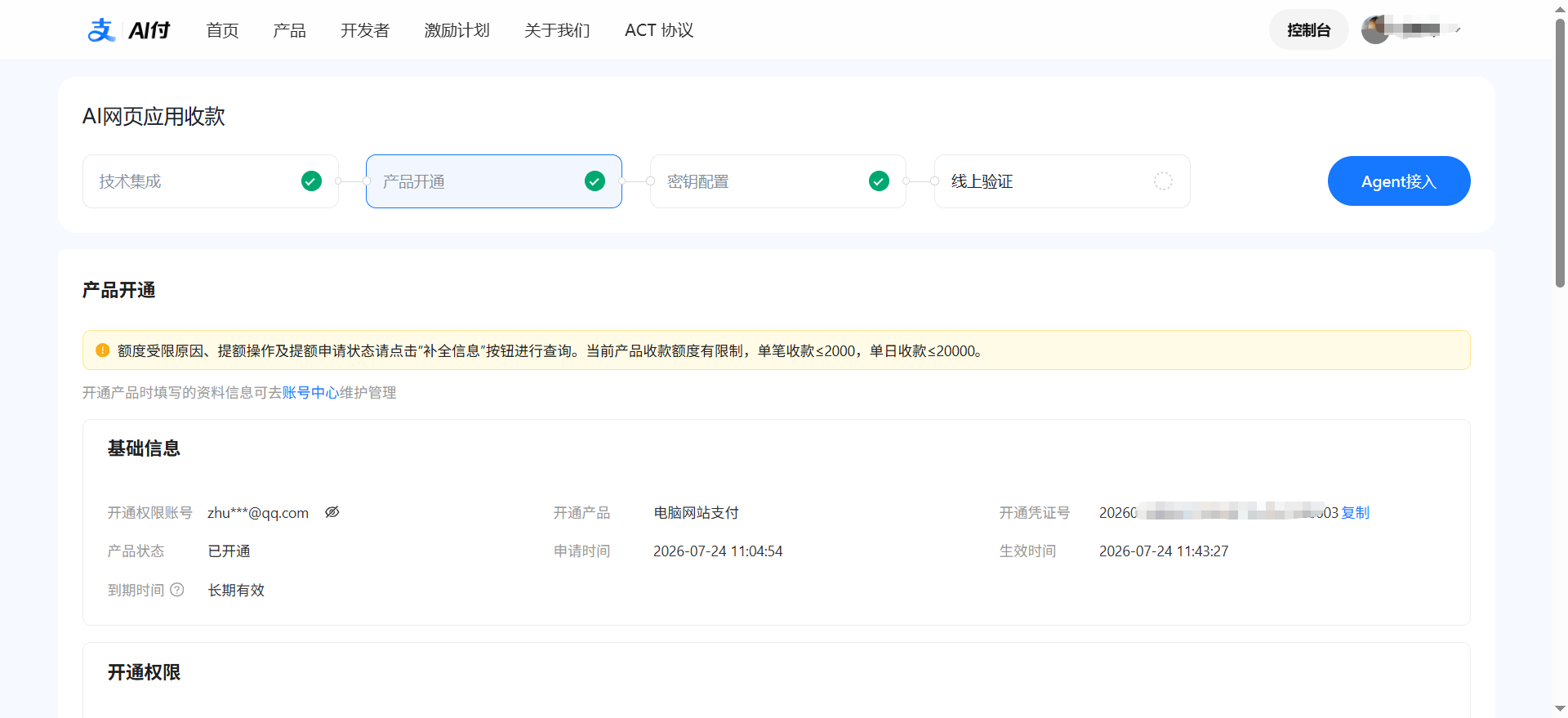Click the scrollbar down arrow

click(1561, 709)
